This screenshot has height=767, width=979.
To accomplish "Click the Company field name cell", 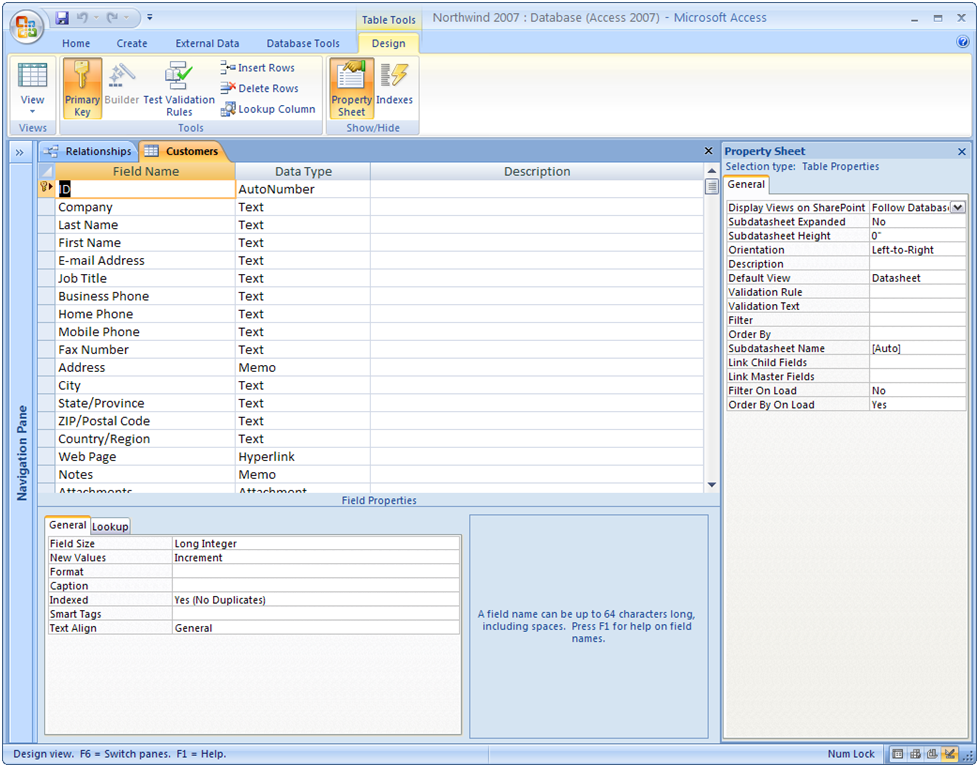I will click(x=145, y=207).
